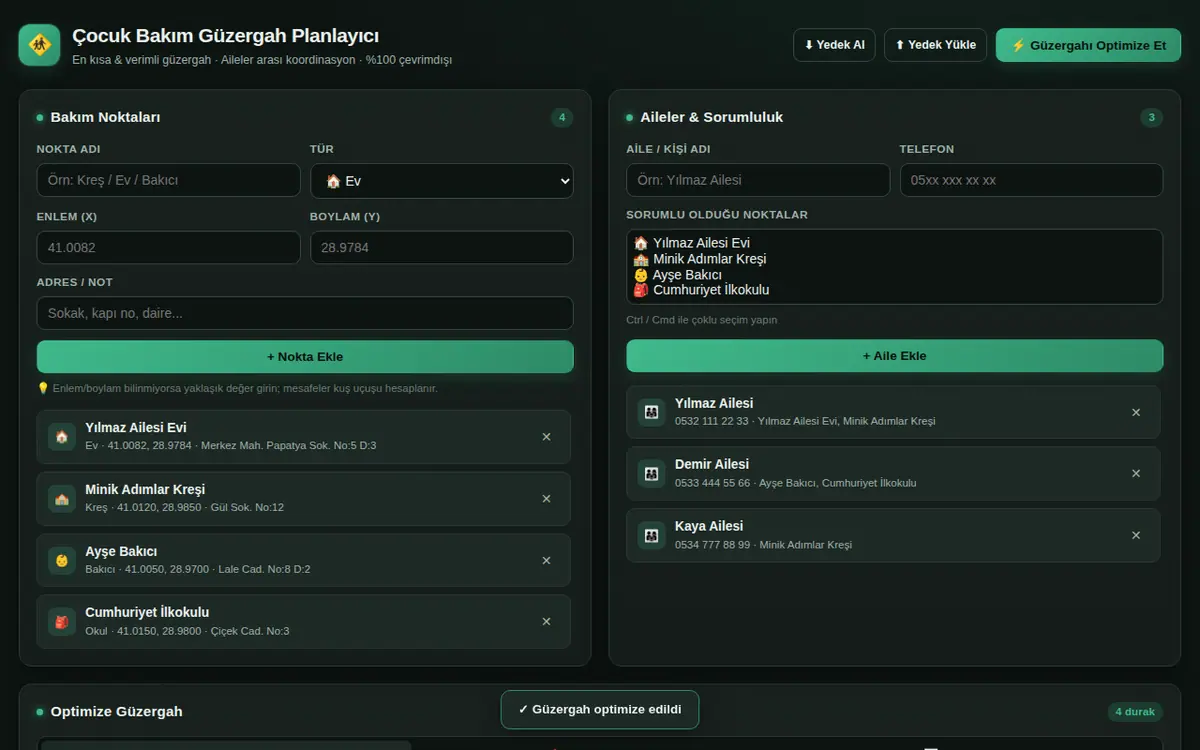Remove the Yılmaz Ailesi Evi point
The height and width of the screenshot is (750, 1200).
546,437
